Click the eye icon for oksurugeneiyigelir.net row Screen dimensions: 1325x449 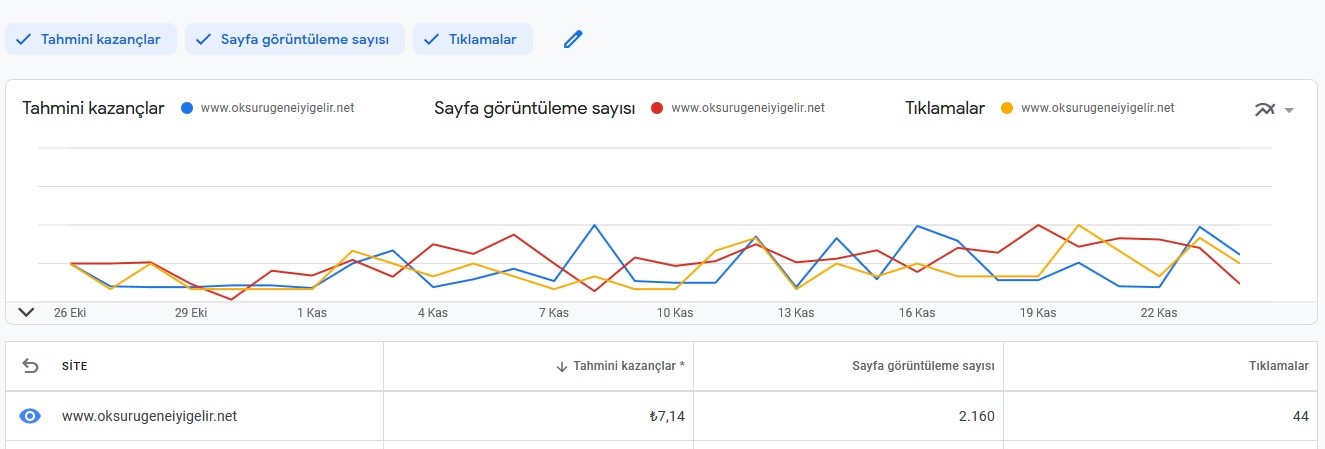click(x=30, y=416)
